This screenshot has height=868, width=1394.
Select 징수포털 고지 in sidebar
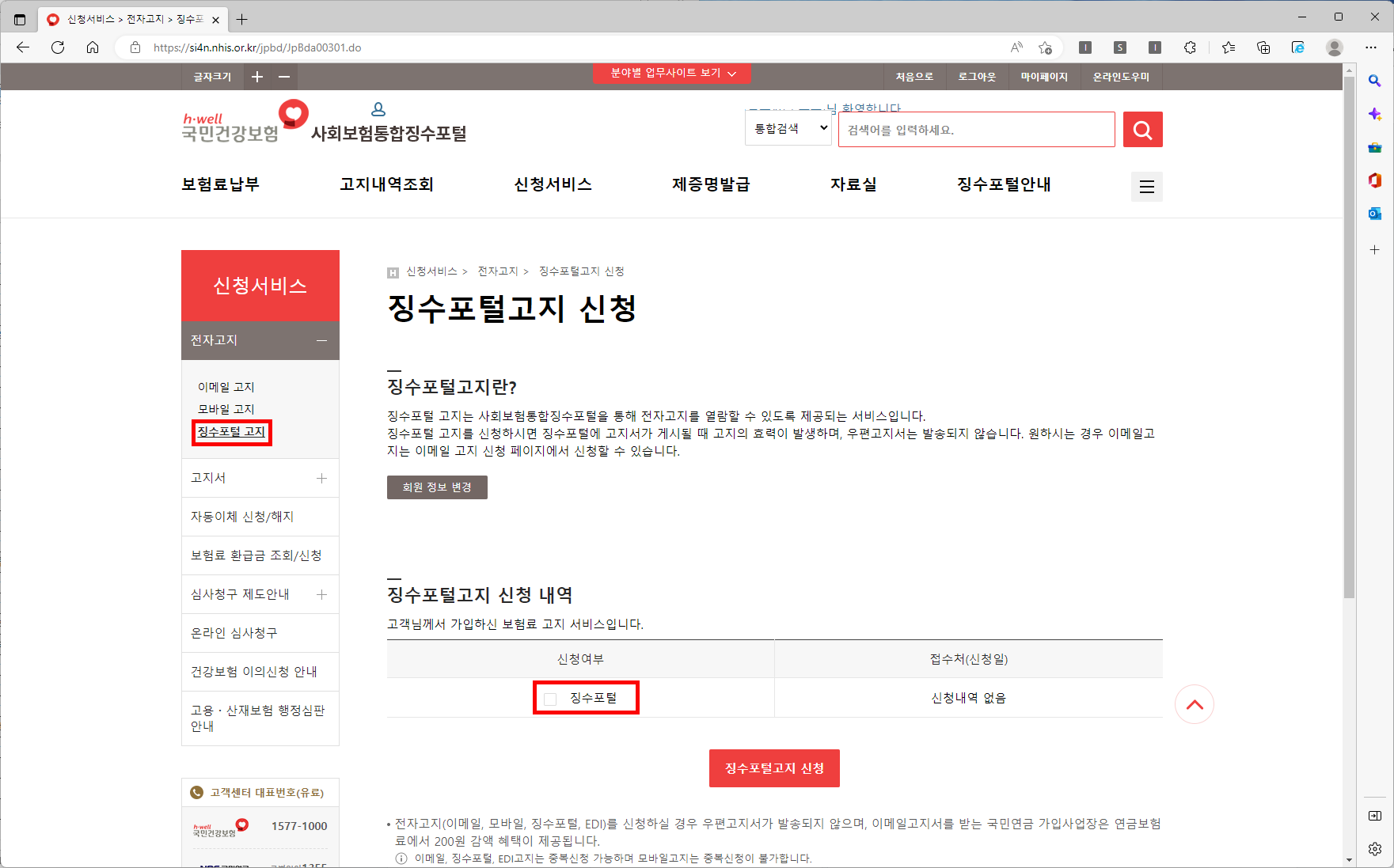tap(231, 432)
